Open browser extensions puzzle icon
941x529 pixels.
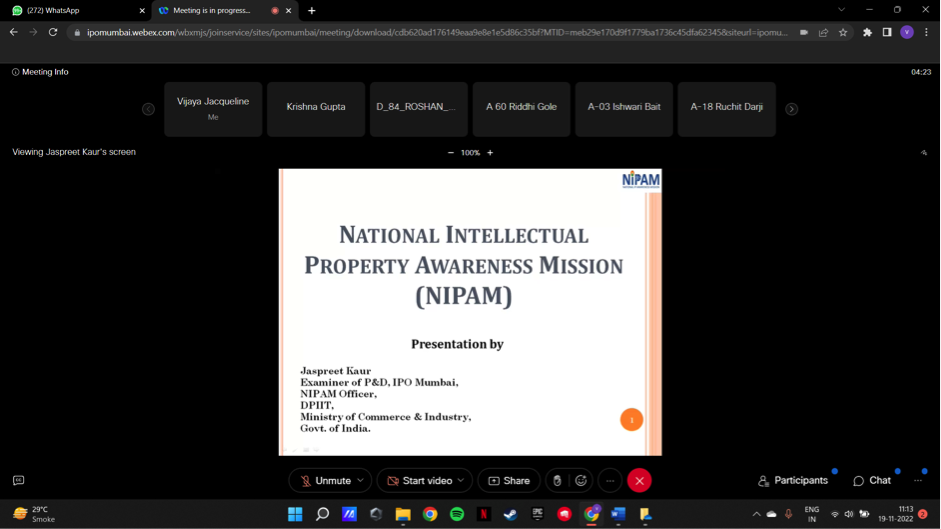867,32
